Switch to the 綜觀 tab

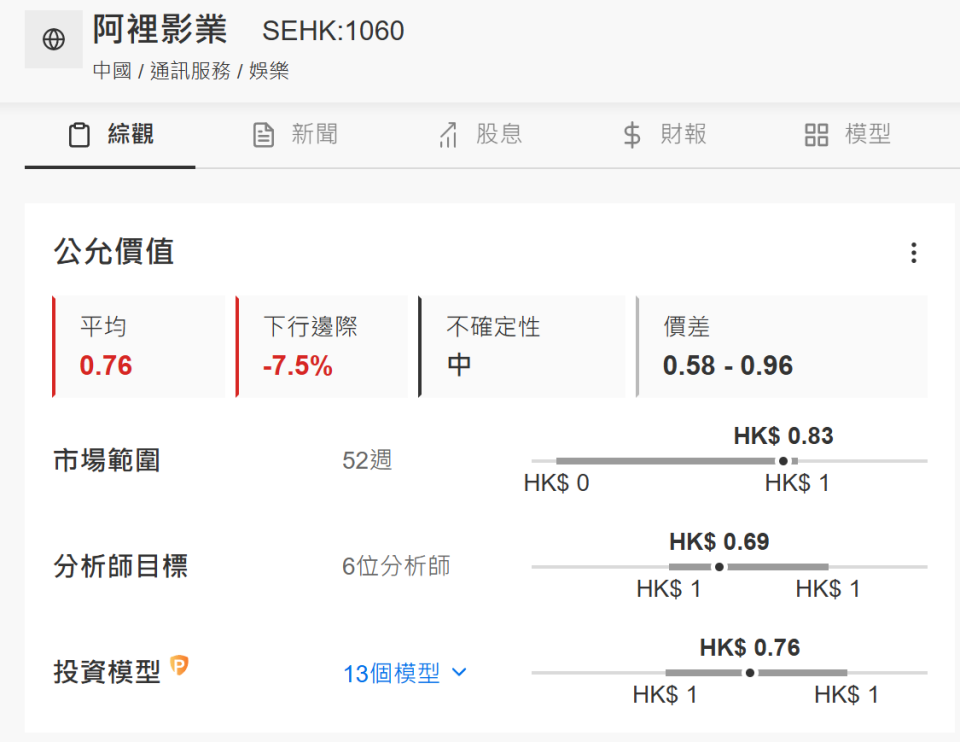(x=110, y=135)
